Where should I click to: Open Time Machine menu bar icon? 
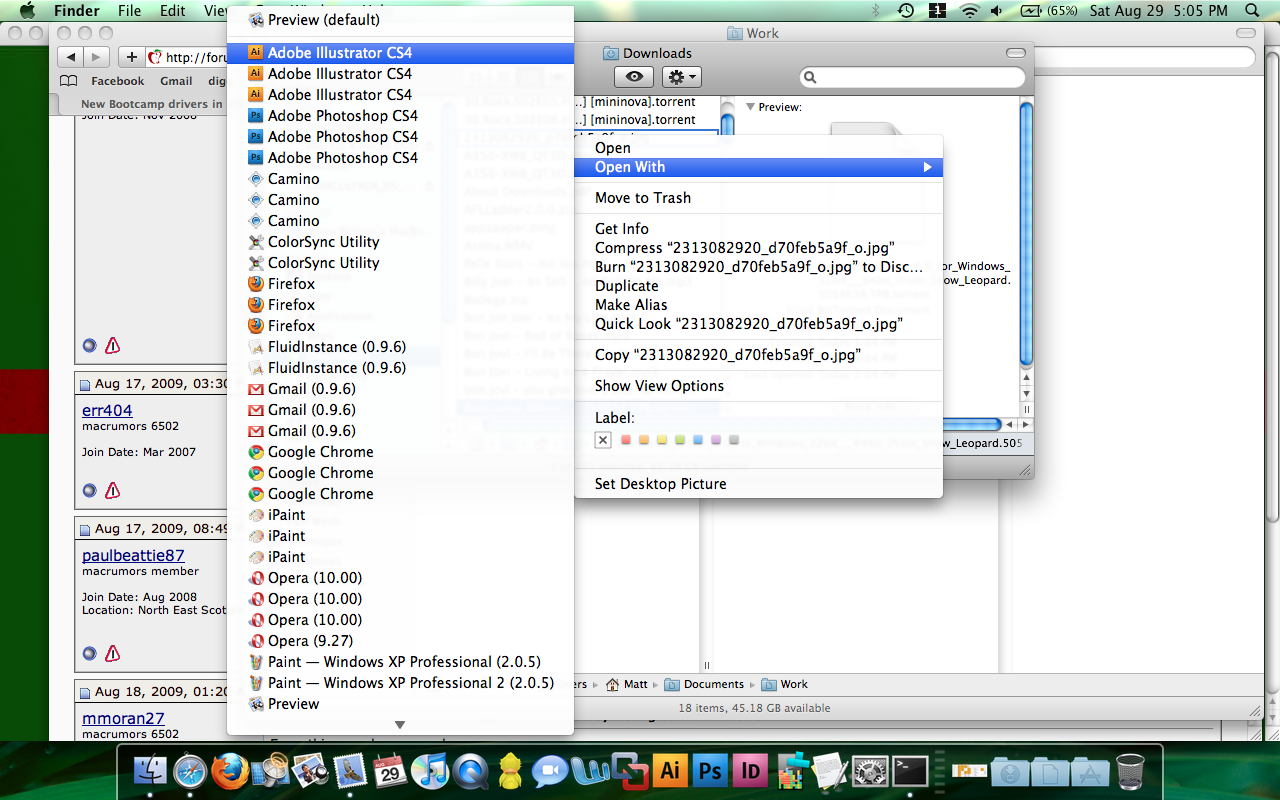pos(905,11)
